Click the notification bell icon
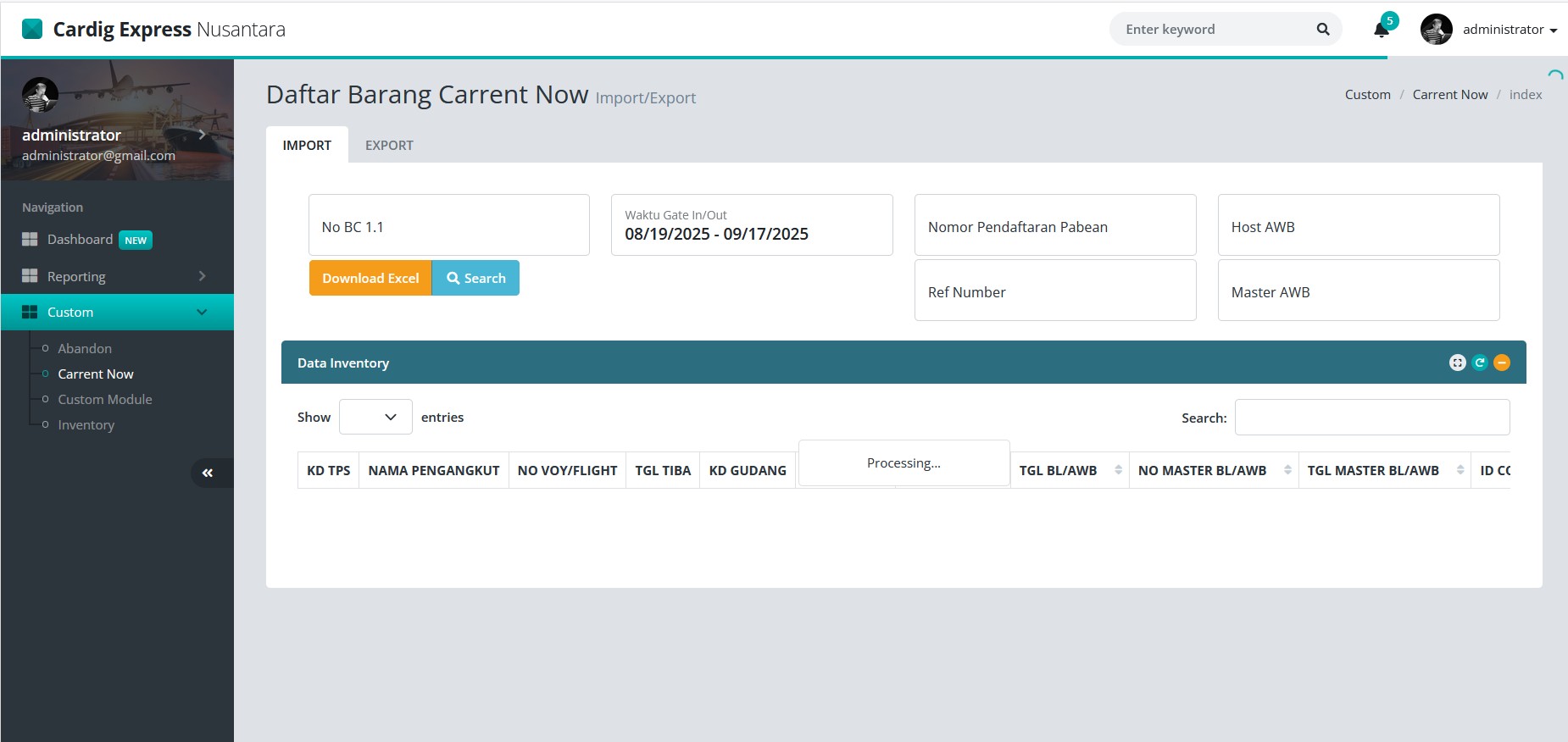Image resolution: width=1568 pixels, height=742 pixels. [1381, 30]
